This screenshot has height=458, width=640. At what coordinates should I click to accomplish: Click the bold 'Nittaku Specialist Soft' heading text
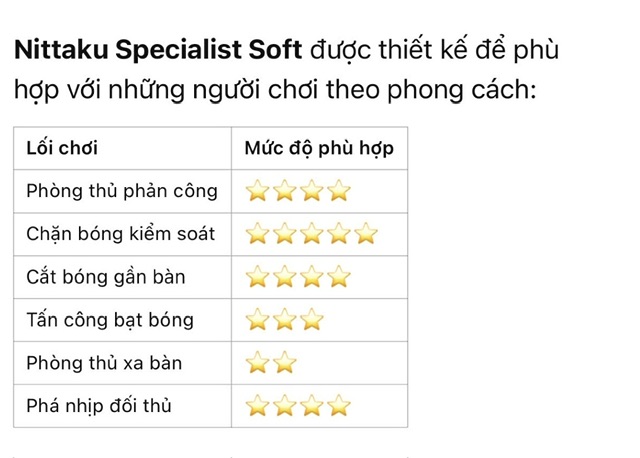click(x=158, y=51)
